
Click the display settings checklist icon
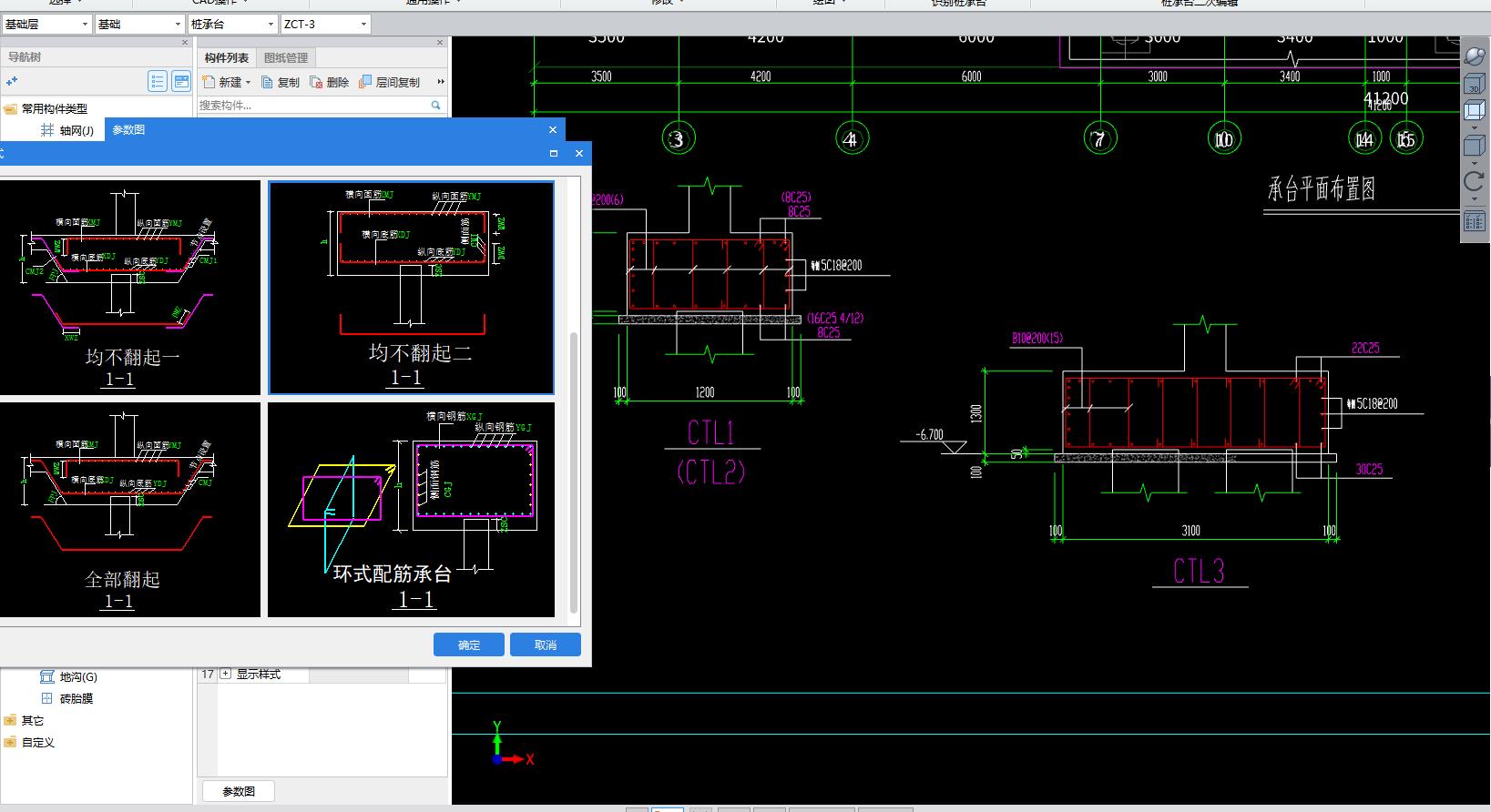pos(1474,220)
